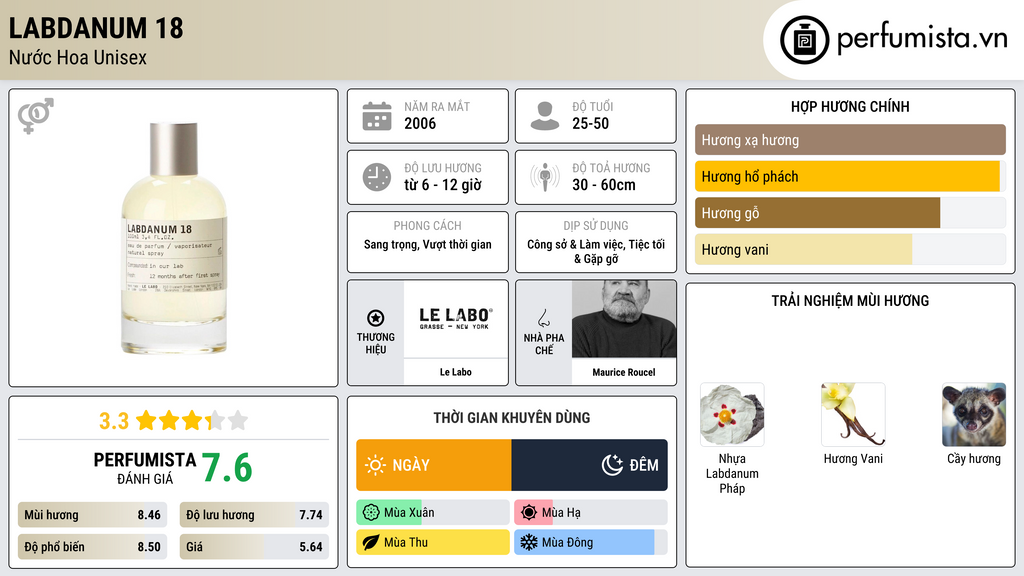
Task: Click the Nước Hoa Unisex subtitle
Action: 78,57
